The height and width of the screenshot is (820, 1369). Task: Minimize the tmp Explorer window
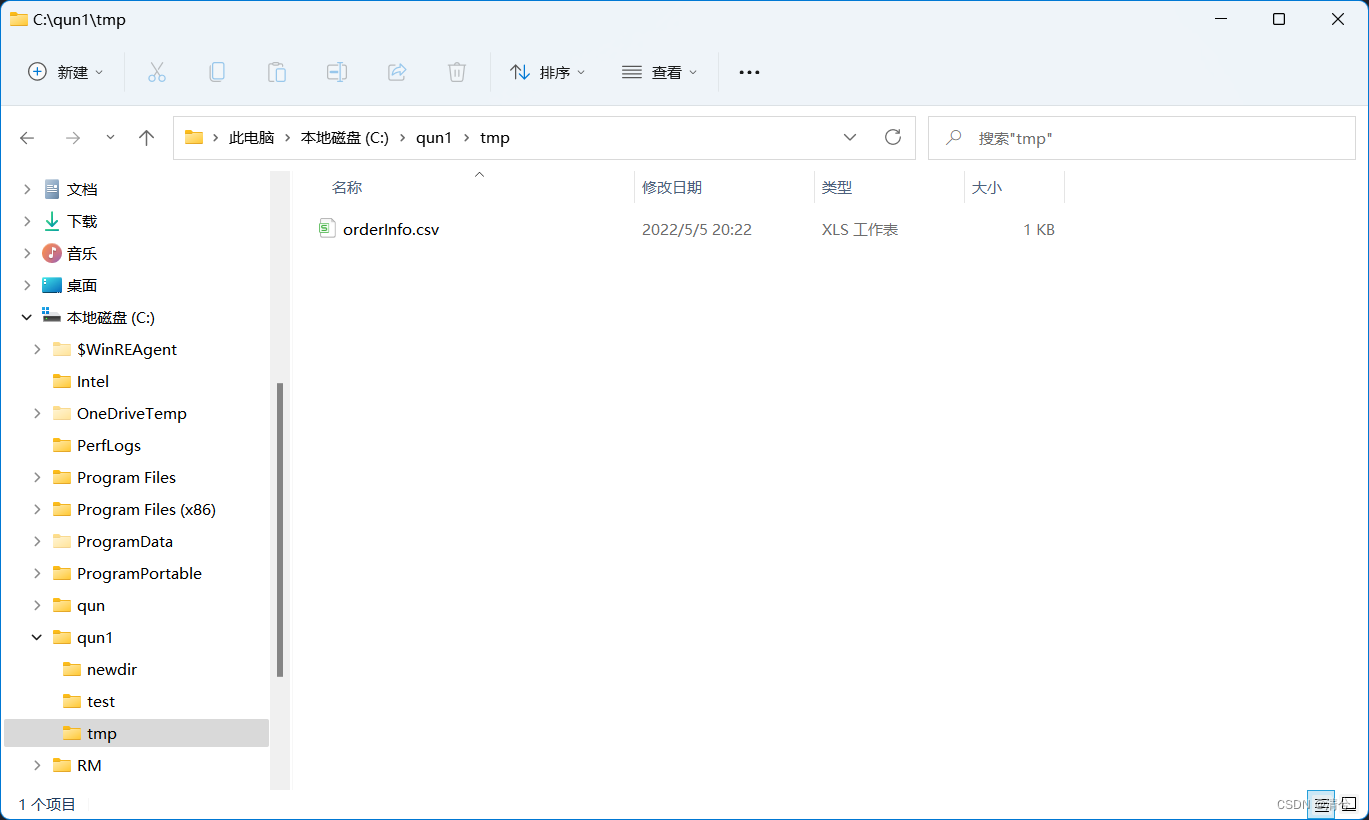[1220, 19]
